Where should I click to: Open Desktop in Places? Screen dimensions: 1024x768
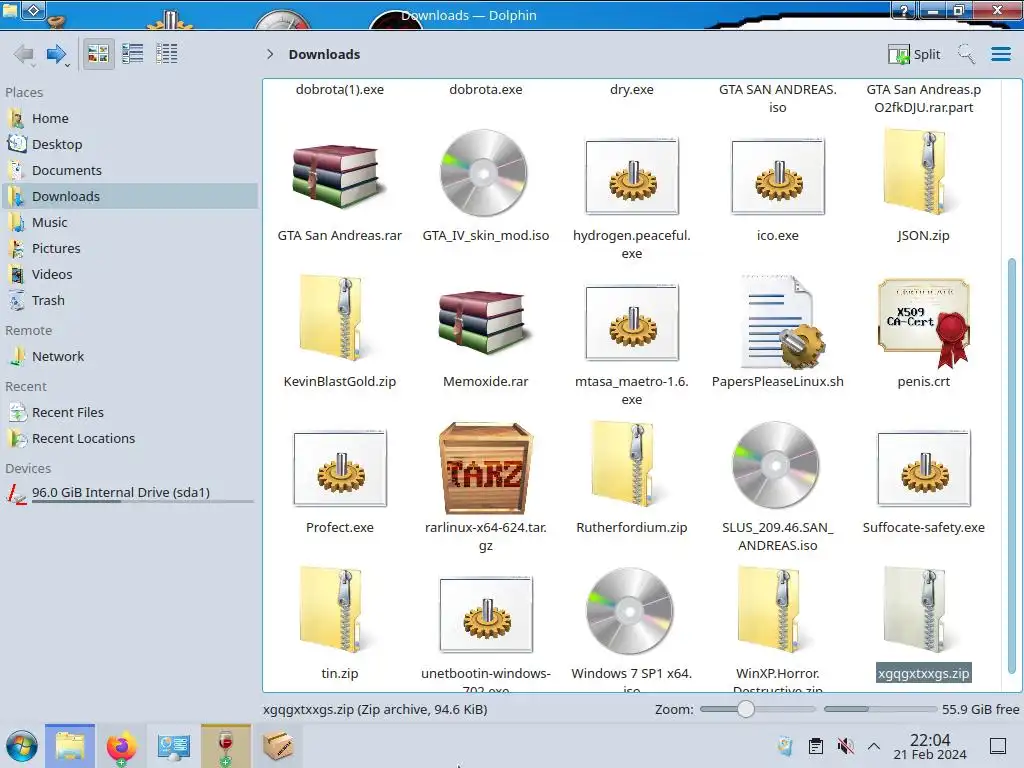pos(129,144)
